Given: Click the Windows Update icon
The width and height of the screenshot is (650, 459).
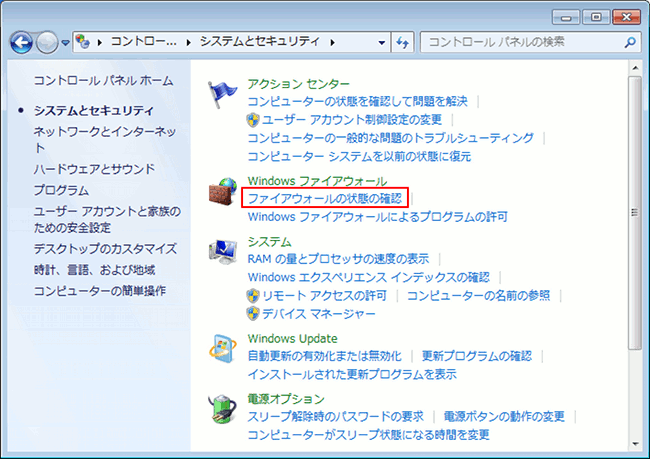Looking at the screenshot, I should pos(222,349).
